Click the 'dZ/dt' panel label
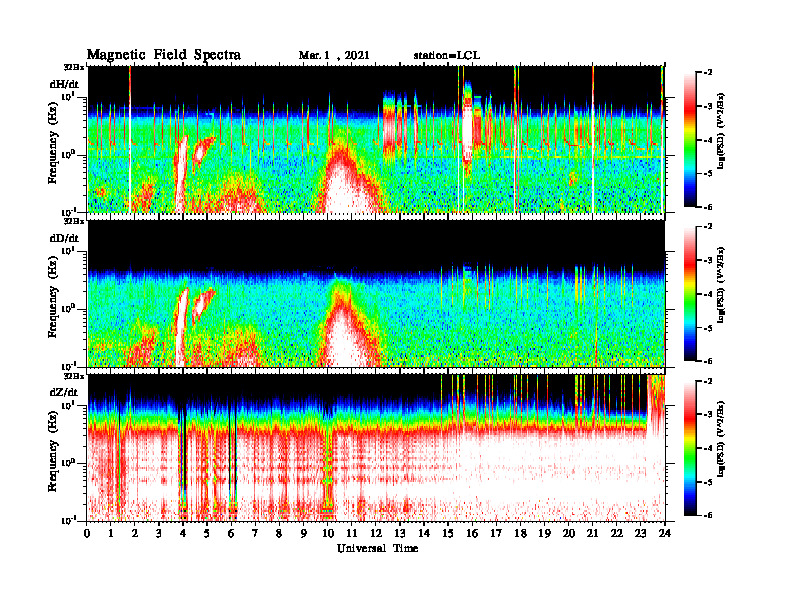This screenshot has width=792, height=612. pos(64,392)
